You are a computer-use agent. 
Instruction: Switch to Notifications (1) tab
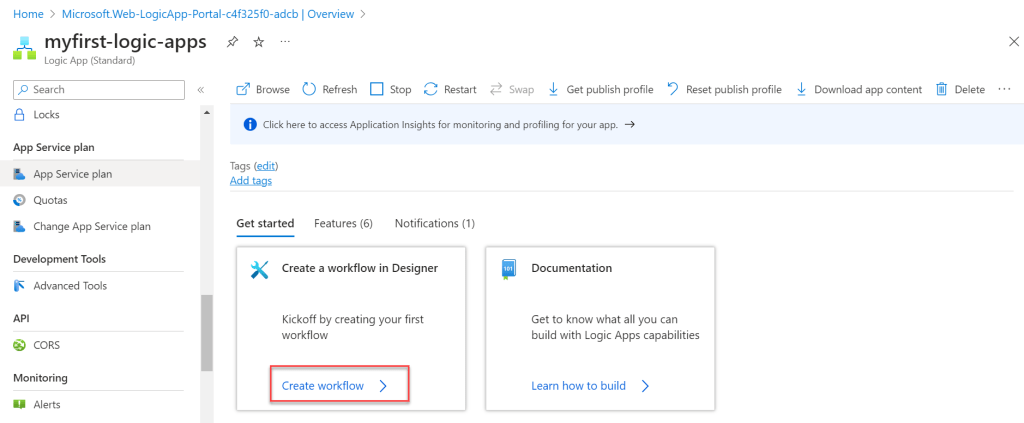(x=435, y=223)
